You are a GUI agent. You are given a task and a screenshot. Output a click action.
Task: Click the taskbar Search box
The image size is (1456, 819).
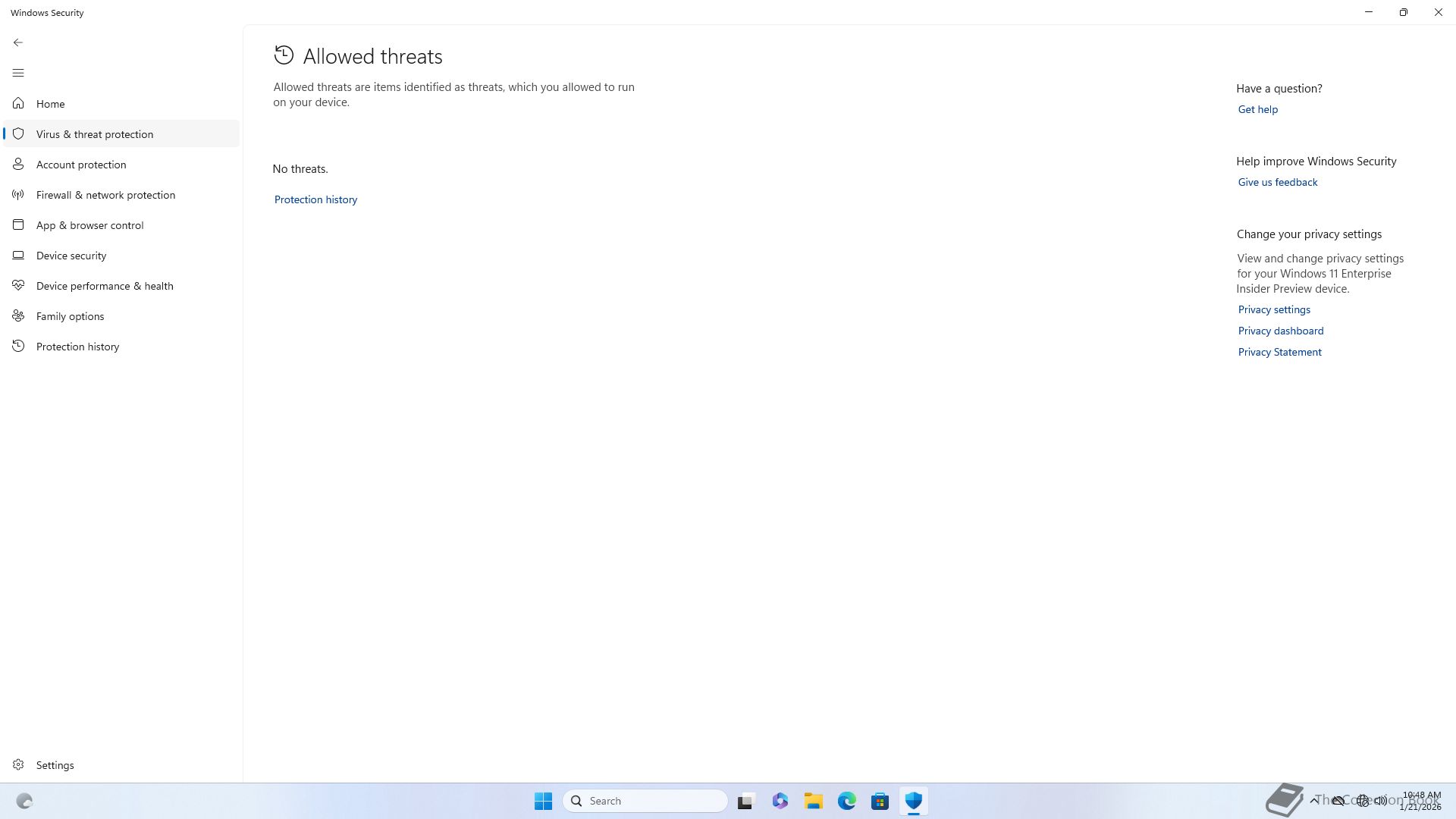click(645, 801)
